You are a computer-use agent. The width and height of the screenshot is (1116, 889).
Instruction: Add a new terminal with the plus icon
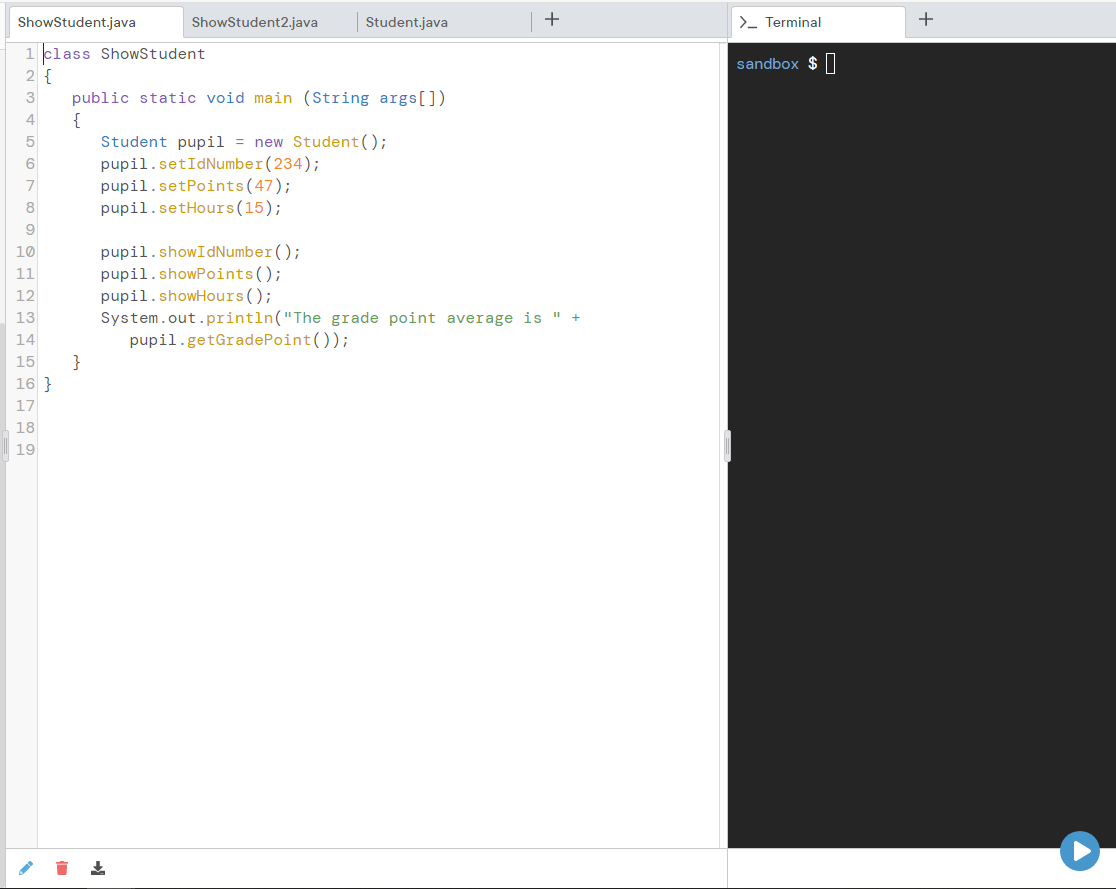(x=925, y=18)
